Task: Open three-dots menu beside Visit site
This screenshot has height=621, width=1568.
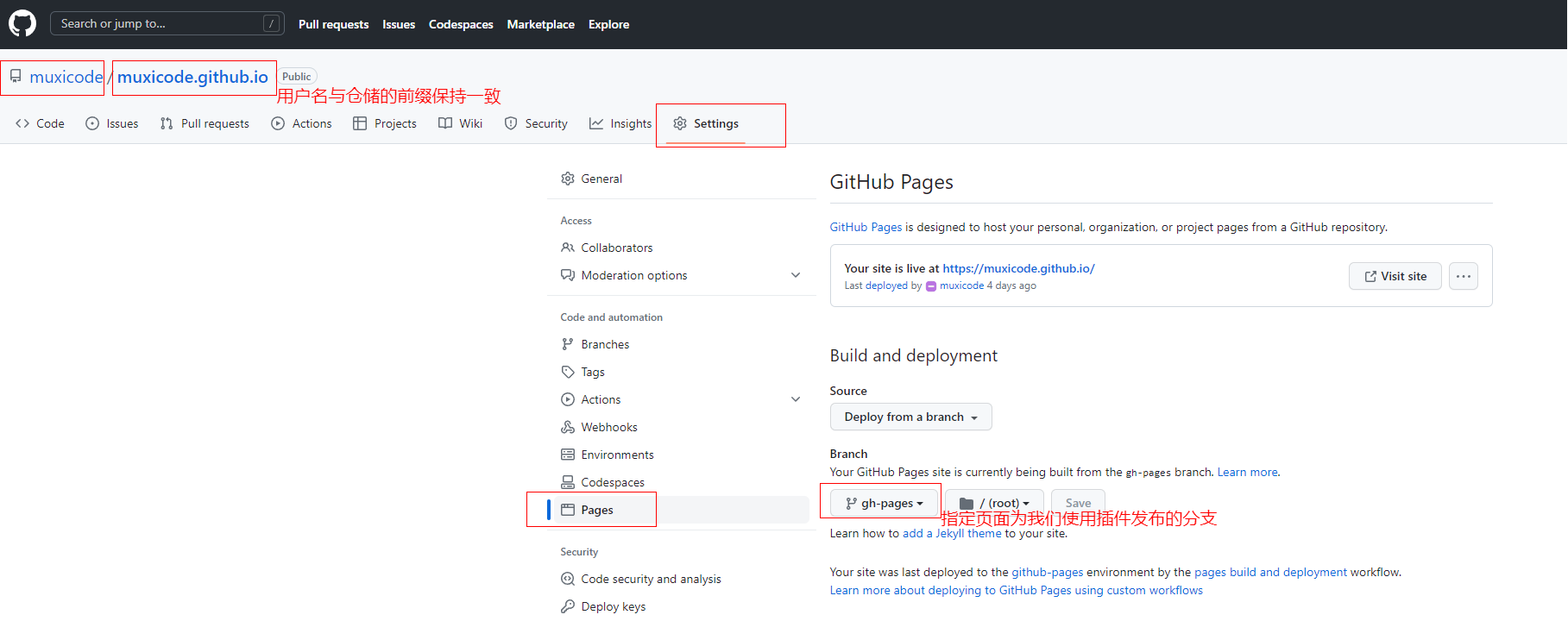Action: pos(1463,276)
